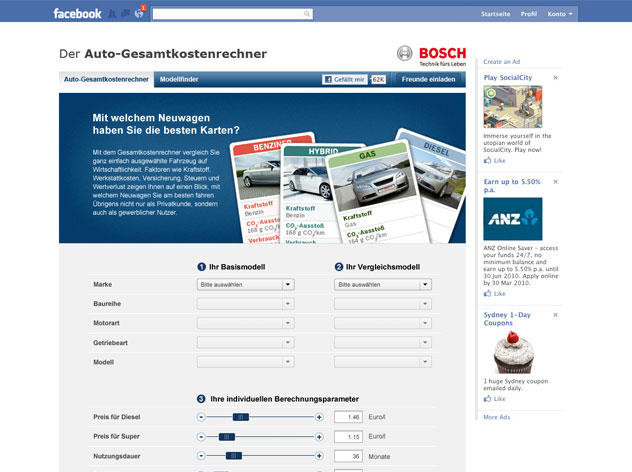
Task: Close the Play SocialCity ad
Action: pyautogui.click(x=555, y=77)
